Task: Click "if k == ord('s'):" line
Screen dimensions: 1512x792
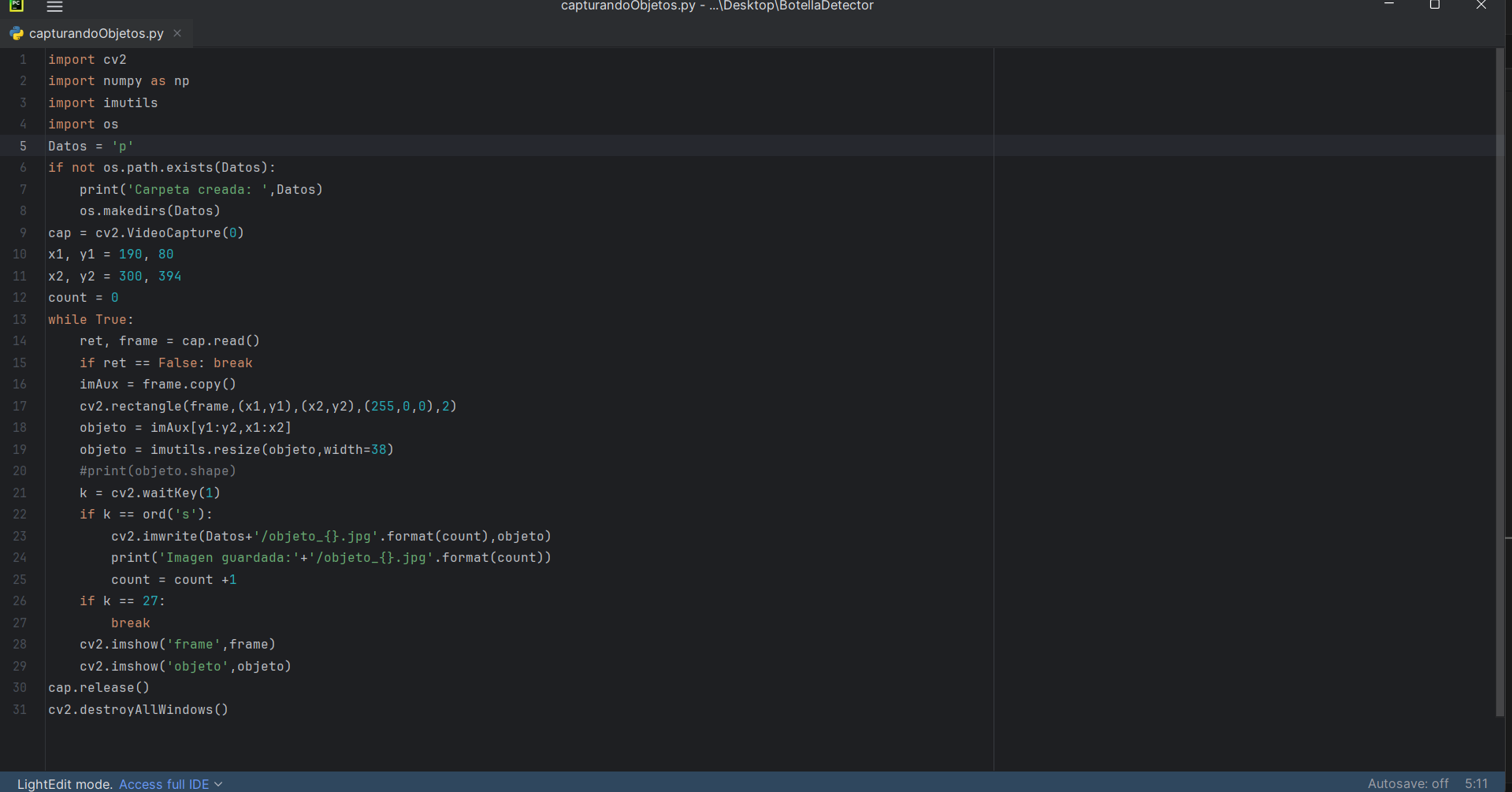Action: click(146, 514)
